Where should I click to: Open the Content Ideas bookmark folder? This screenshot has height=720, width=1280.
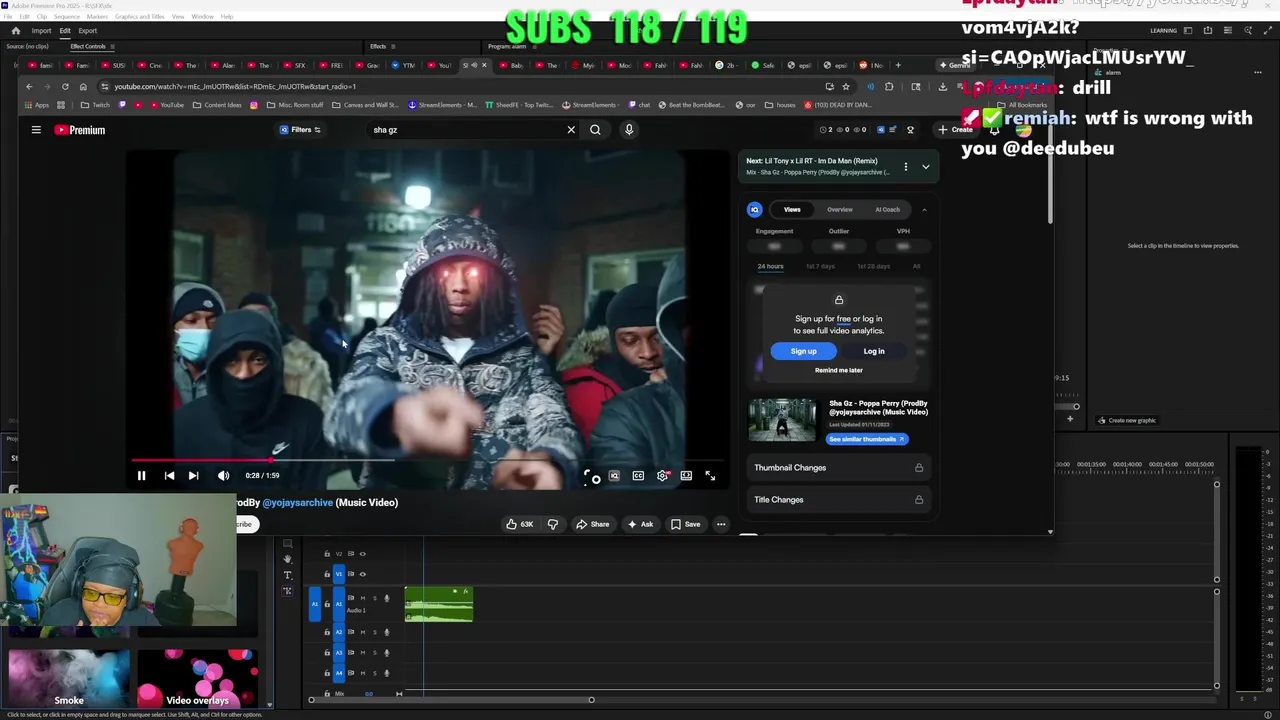pos(217,105)
